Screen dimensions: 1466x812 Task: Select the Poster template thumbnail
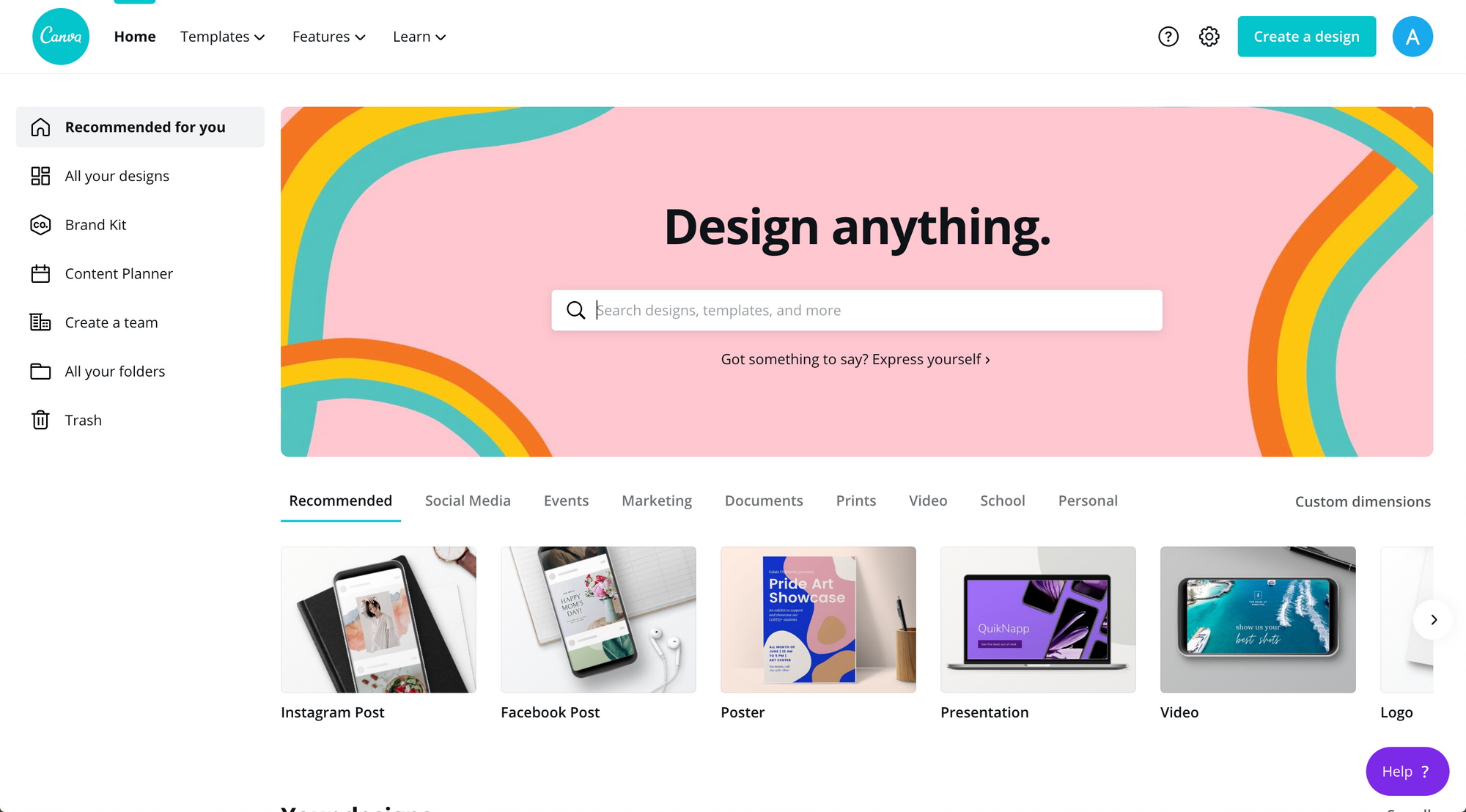click(x=818, y=619)
